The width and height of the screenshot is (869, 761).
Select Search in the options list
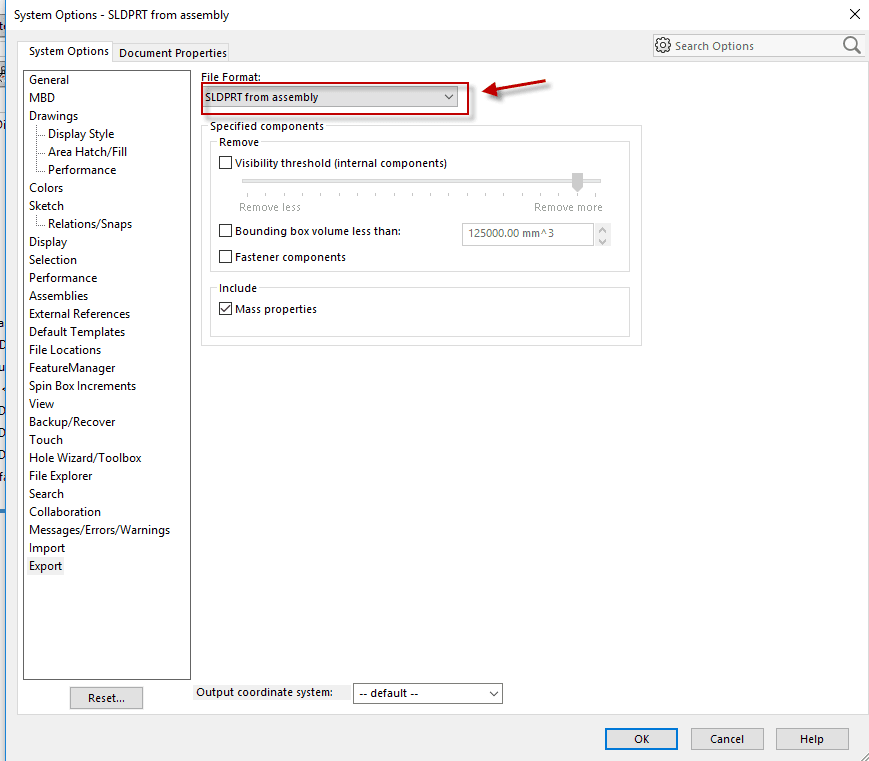click(47, 494)
